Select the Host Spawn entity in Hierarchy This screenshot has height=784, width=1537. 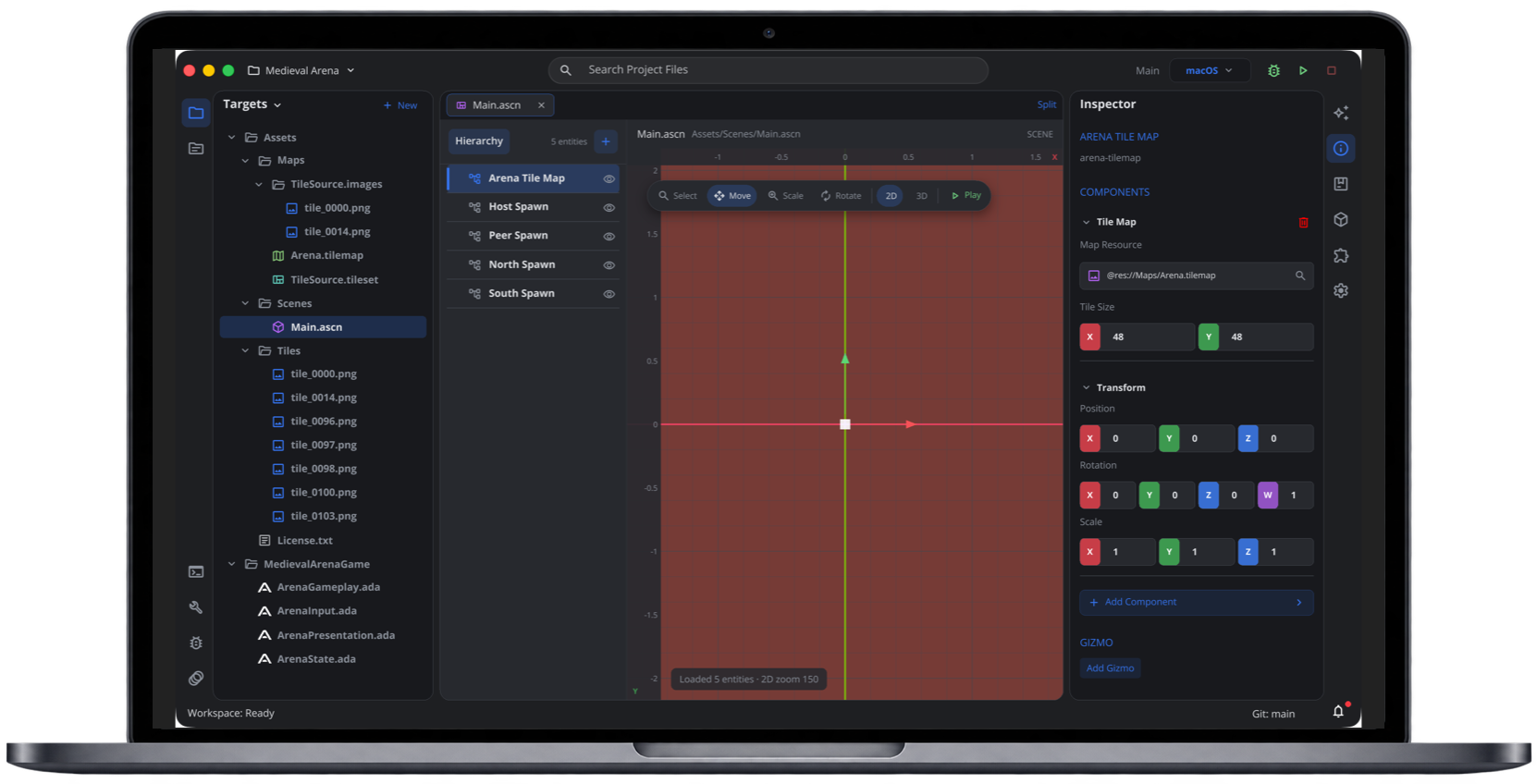(x=533, y=207)
